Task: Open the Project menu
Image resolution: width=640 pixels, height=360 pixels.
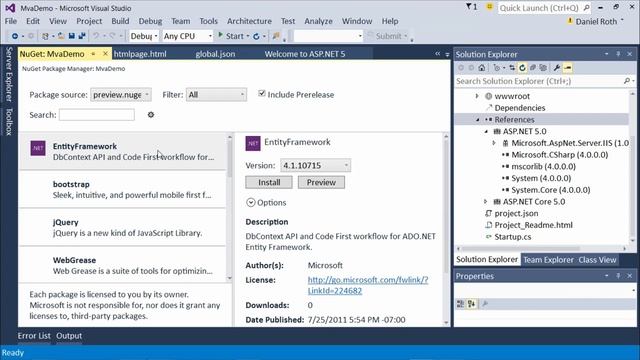Action: point(89,21)
